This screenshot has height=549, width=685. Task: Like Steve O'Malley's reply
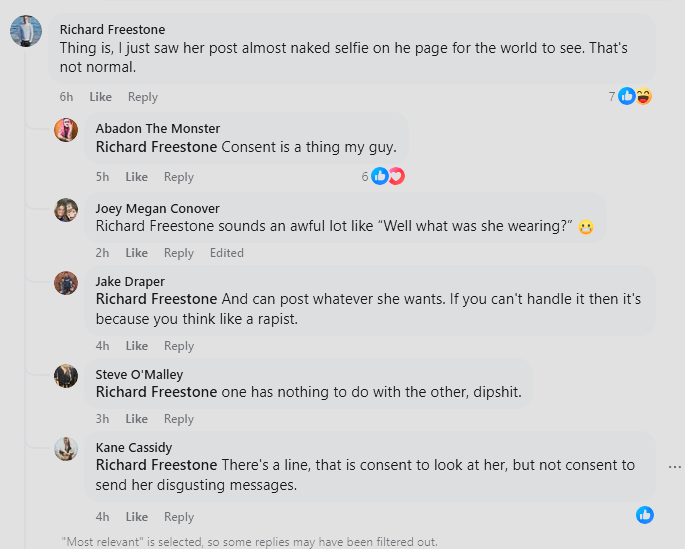[136, 419]
